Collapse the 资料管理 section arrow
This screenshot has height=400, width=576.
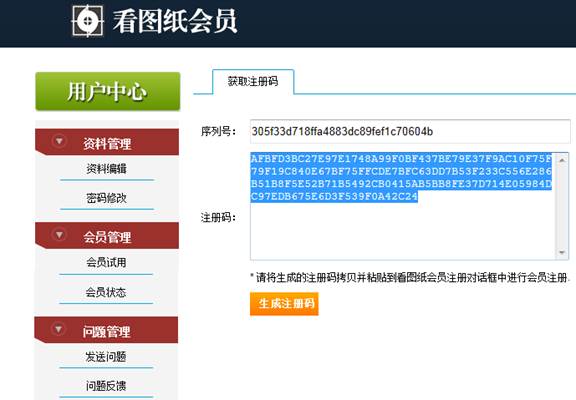coord(59,141)
